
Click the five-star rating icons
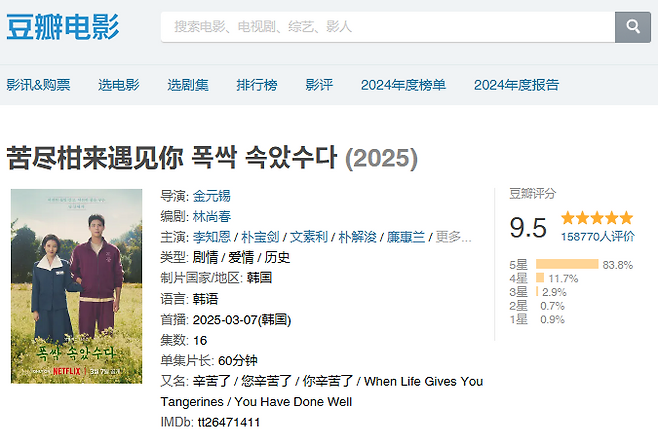(597, 218)
